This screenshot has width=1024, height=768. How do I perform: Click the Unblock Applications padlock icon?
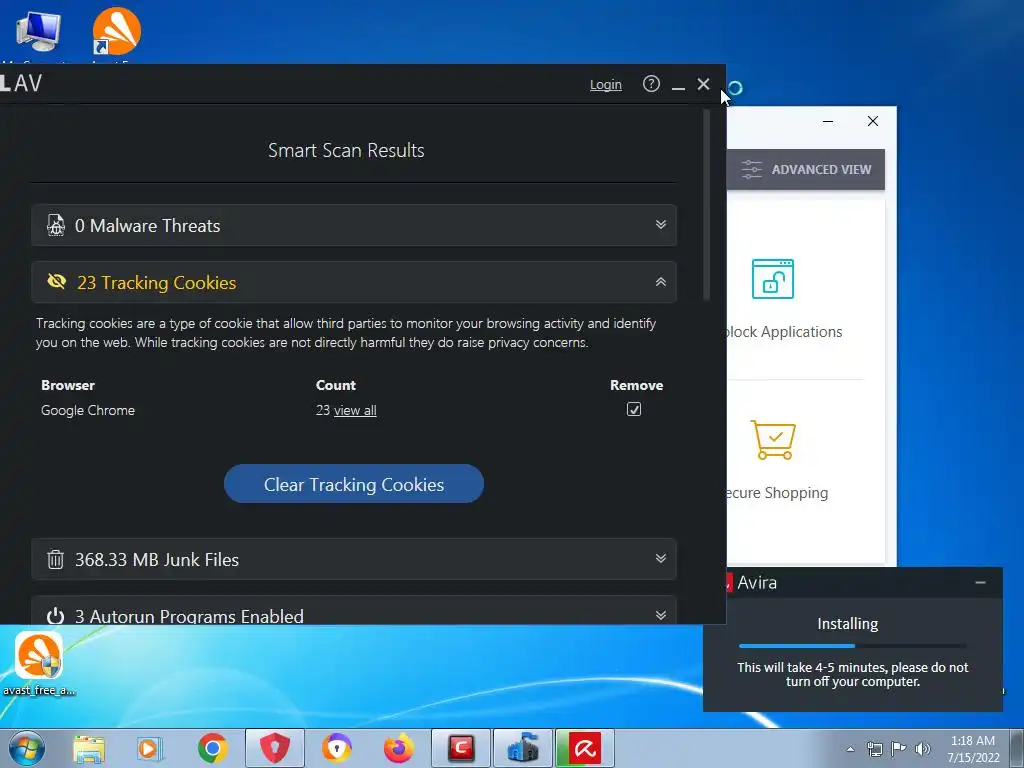click(773, 279)
